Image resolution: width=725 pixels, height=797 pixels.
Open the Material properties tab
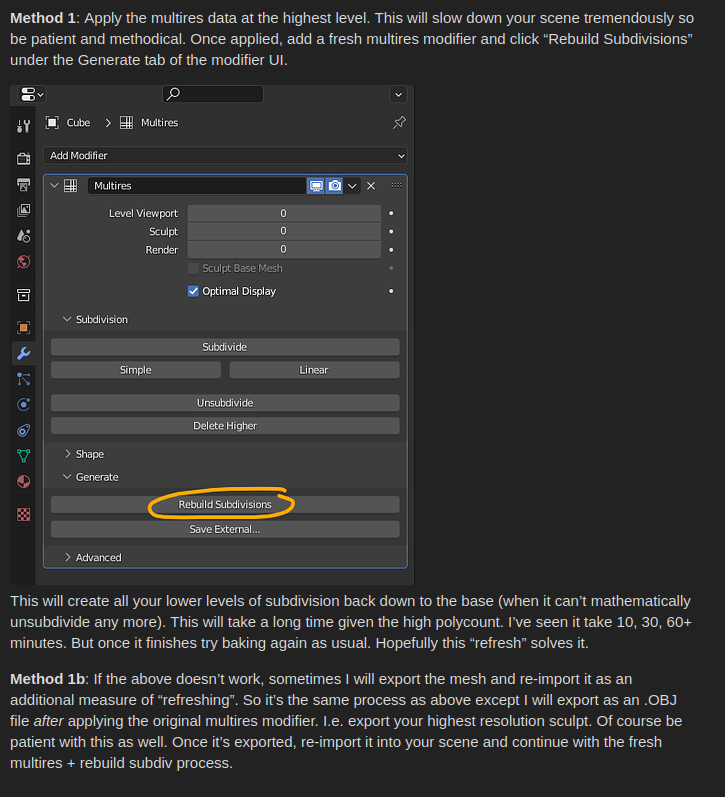pyautogui.click(x=23, y=481)
